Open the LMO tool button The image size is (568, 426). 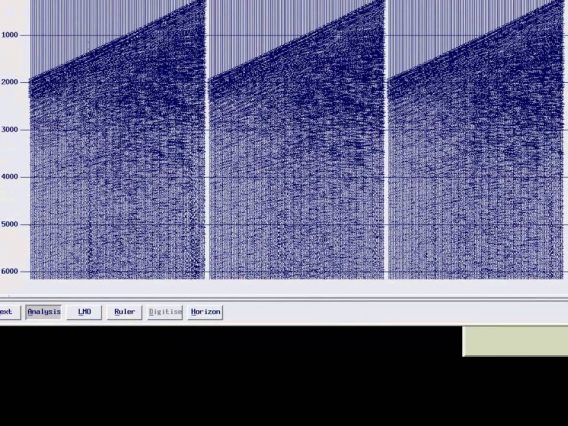pos(84,312)
